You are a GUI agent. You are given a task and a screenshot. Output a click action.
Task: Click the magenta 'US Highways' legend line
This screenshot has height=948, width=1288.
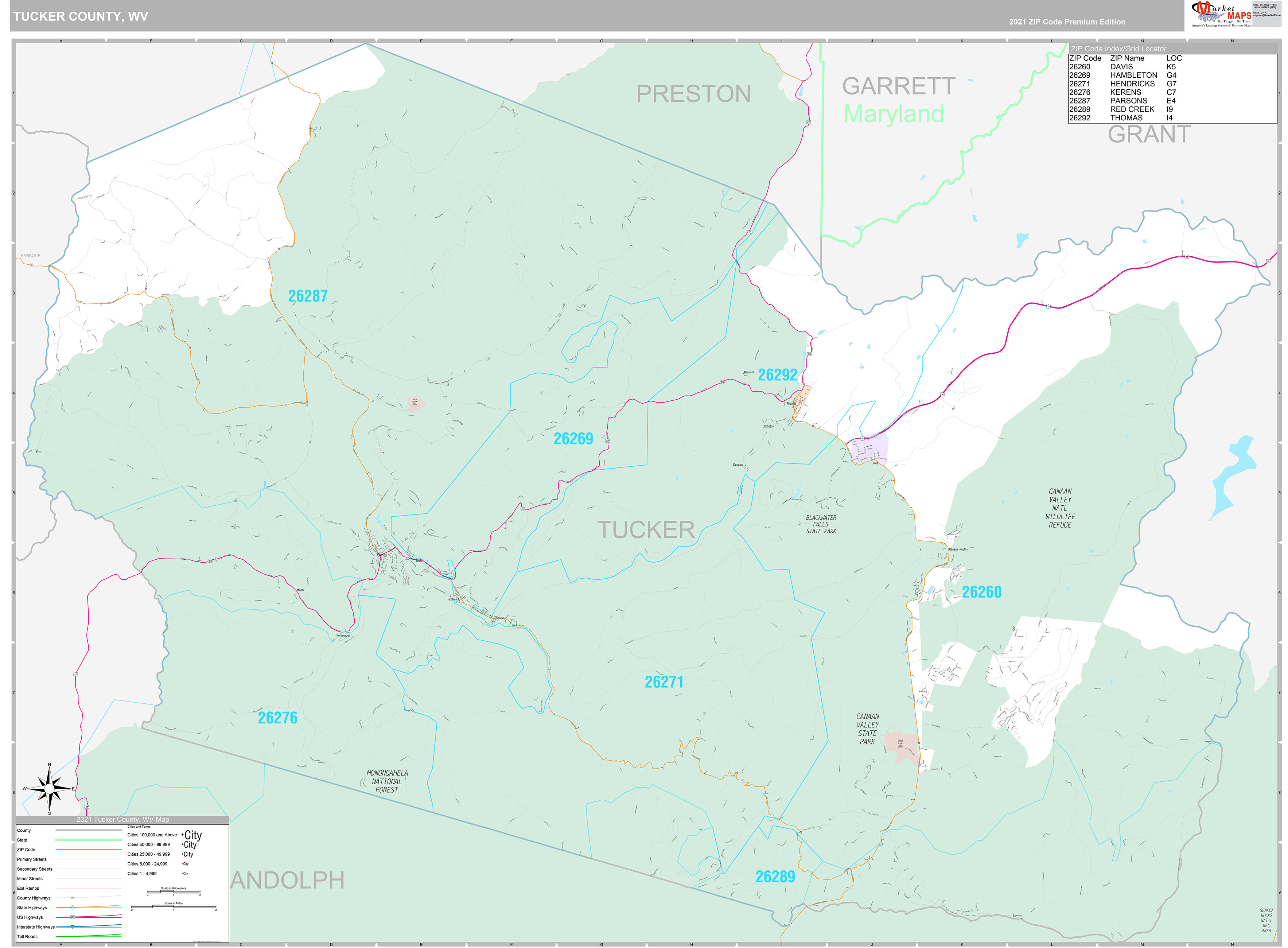[88, 917]
